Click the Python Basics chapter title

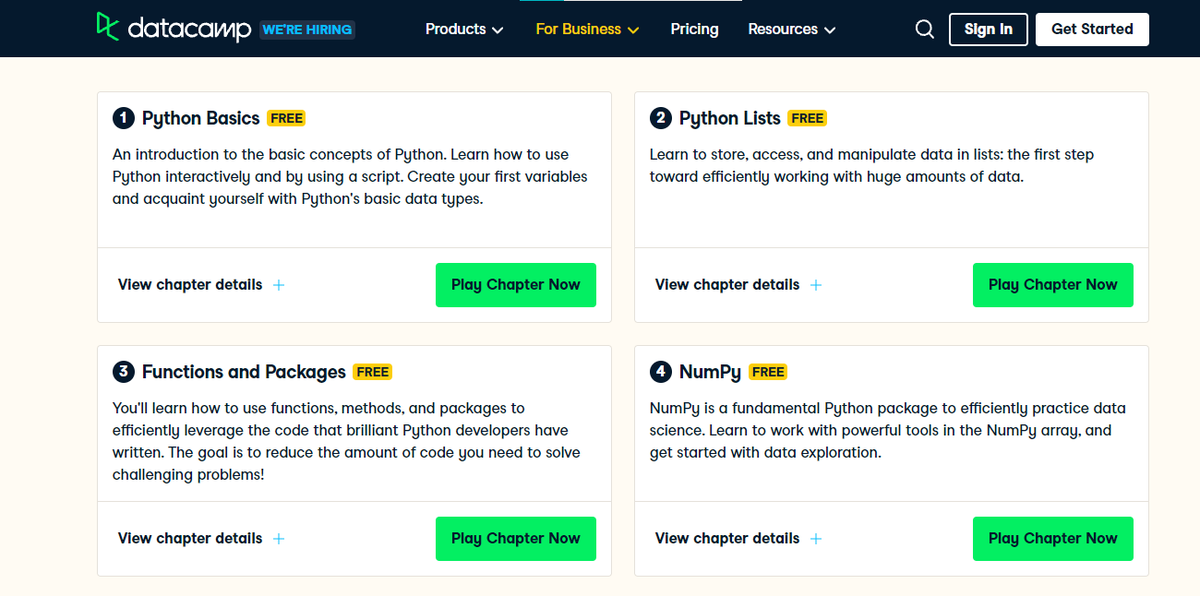(201, 118)
